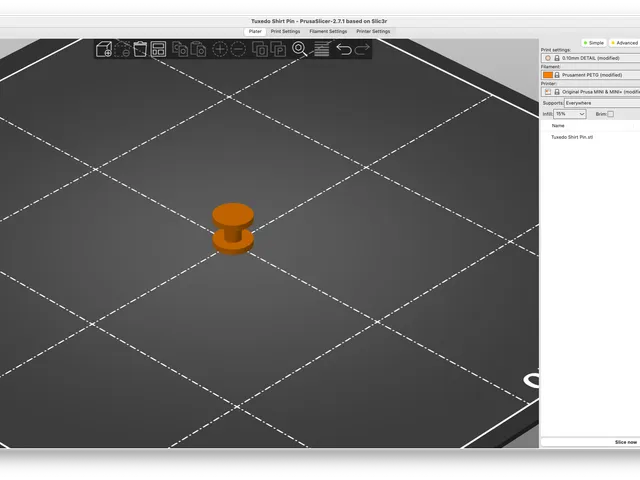Click the lock icon beside Prusament PETG
The width and height of the screenshot is (640, 480).
[557, 75]
